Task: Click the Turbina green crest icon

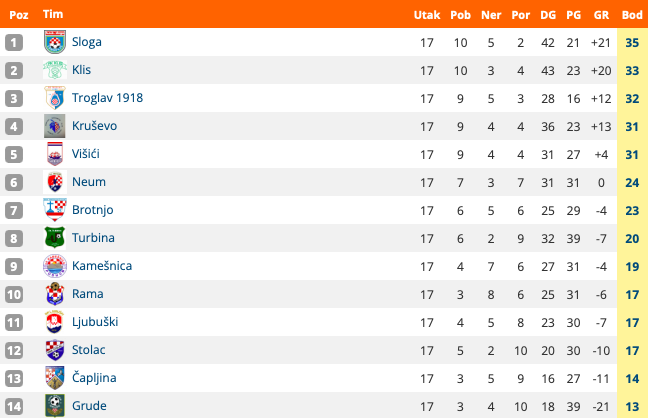Action: click(x=55, y=238)
